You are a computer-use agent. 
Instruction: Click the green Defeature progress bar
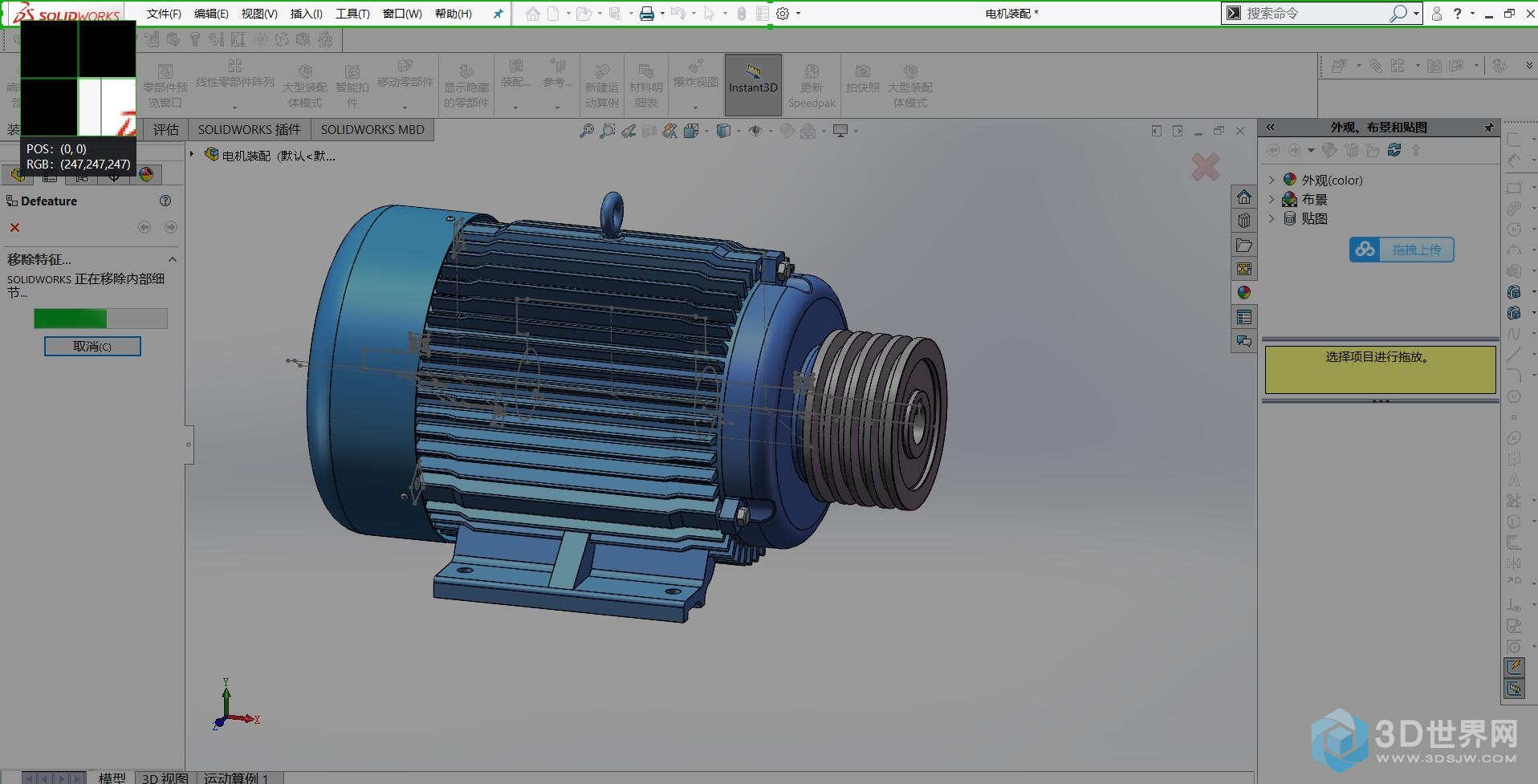coord(100,319)
